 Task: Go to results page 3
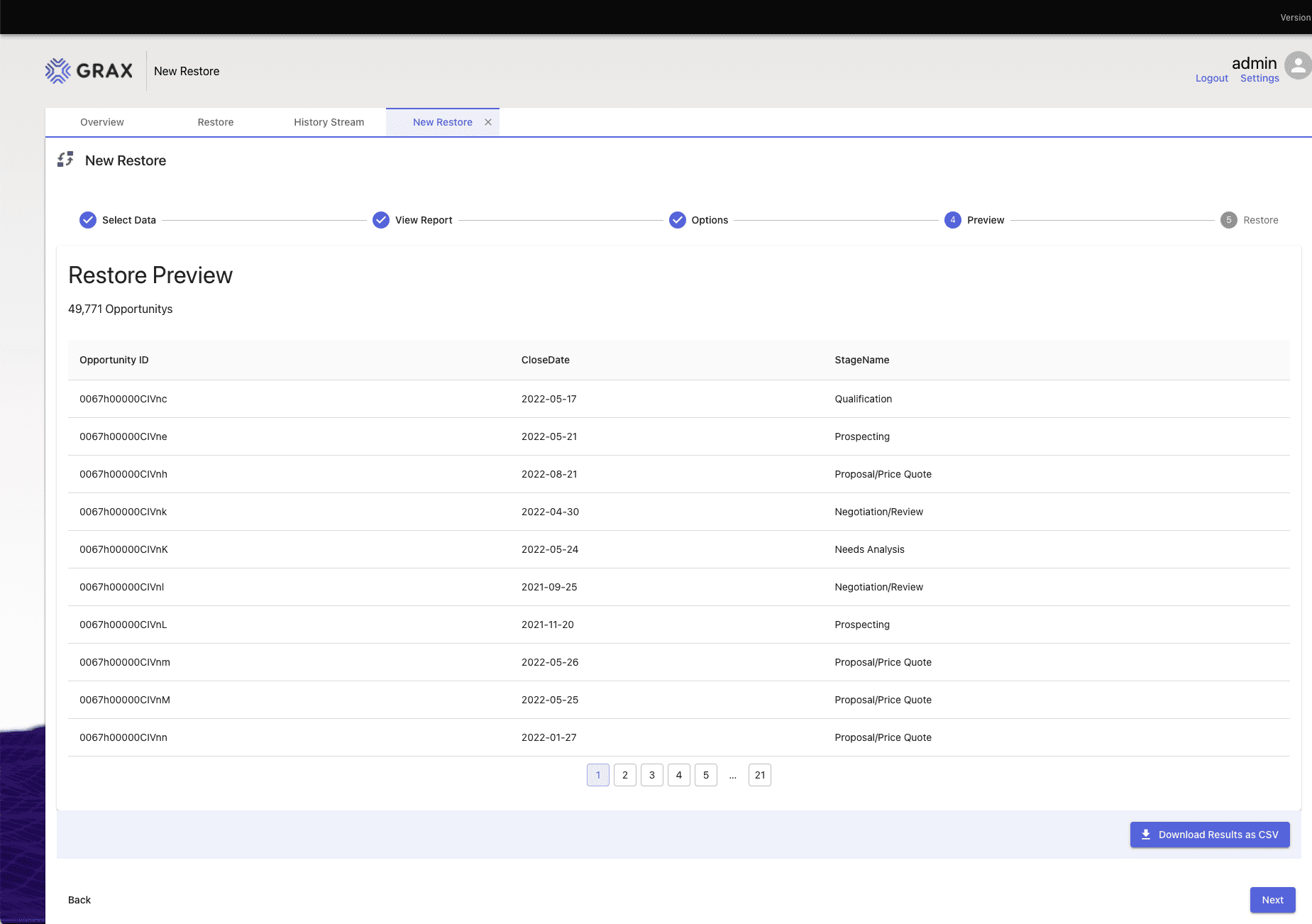[x=652, y=775]
